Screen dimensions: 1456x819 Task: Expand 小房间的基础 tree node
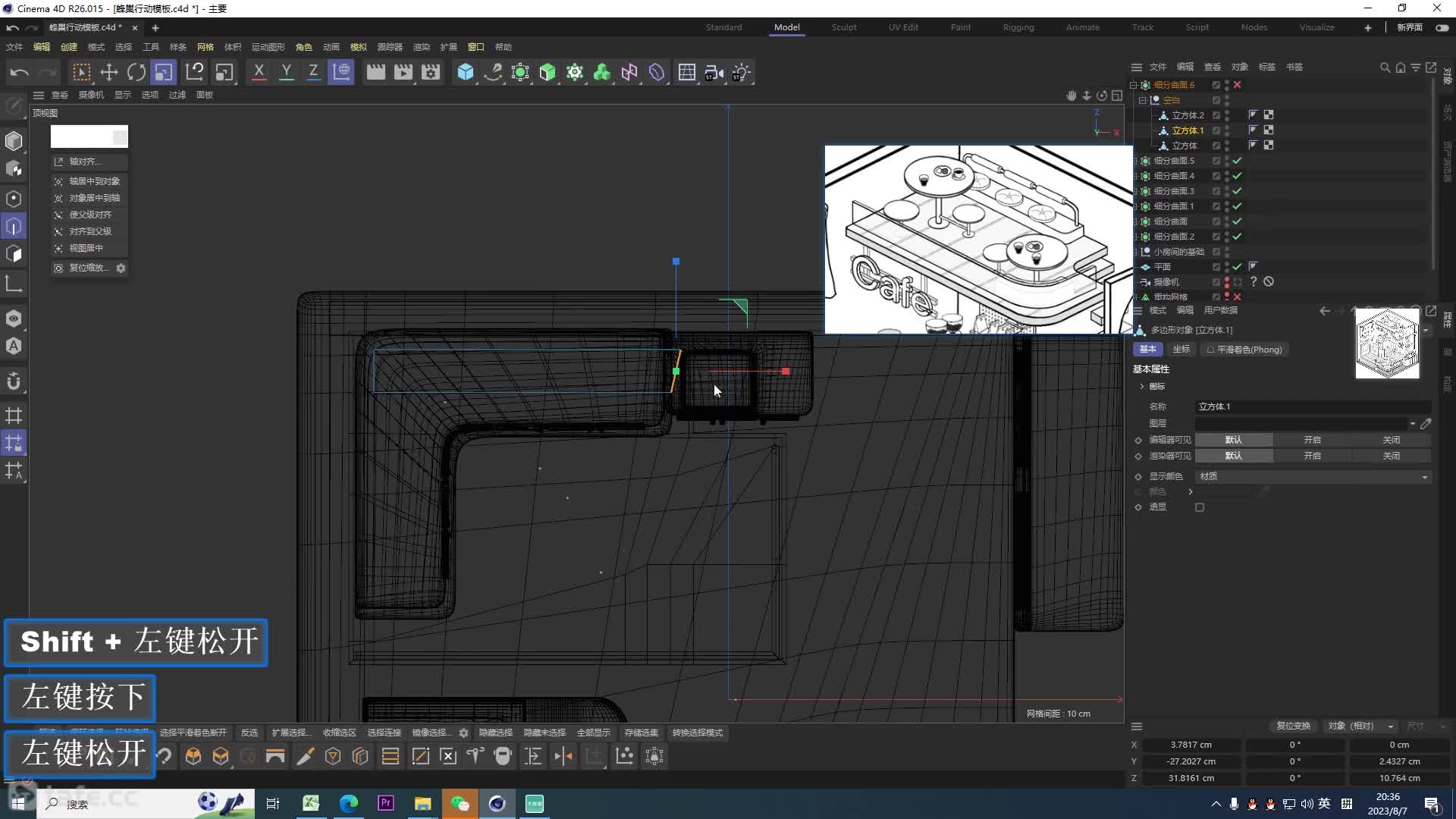1134,252
